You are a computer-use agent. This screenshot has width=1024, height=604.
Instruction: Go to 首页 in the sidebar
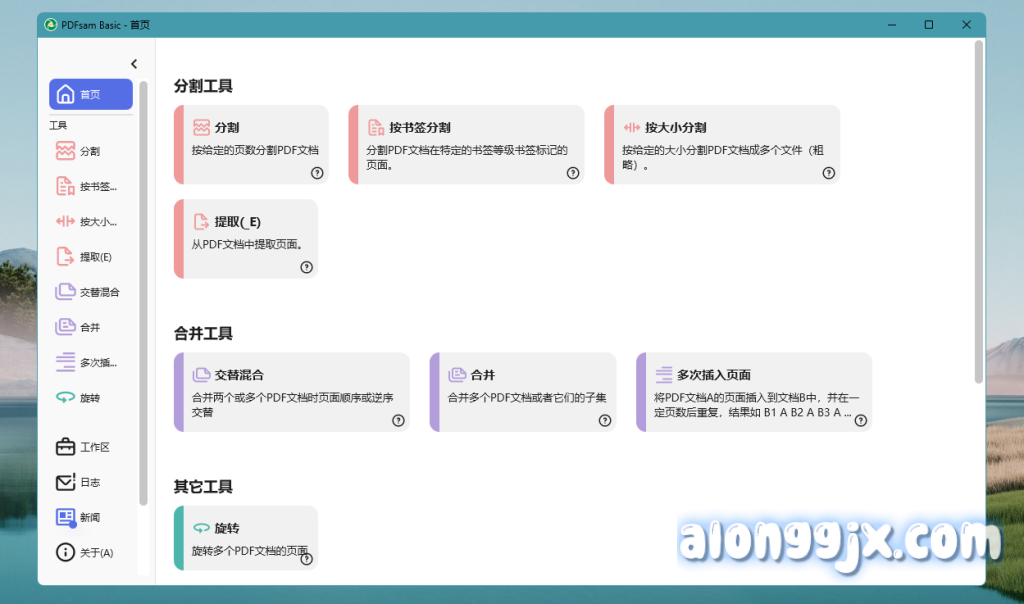click(90, 94)
